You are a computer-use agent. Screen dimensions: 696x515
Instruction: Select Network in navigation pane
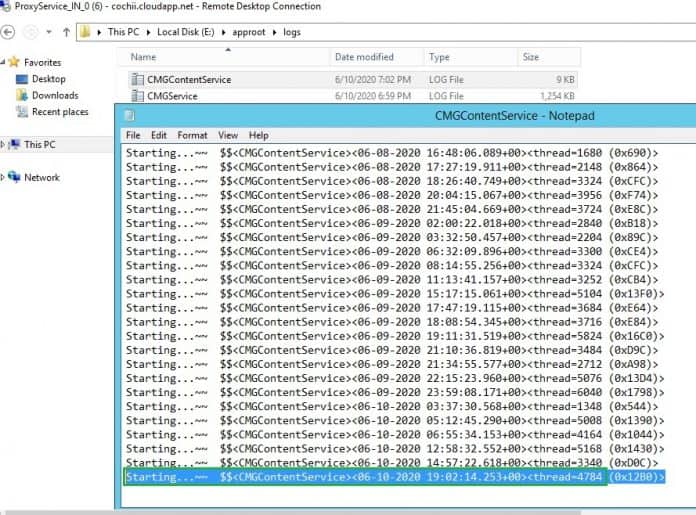42,178
